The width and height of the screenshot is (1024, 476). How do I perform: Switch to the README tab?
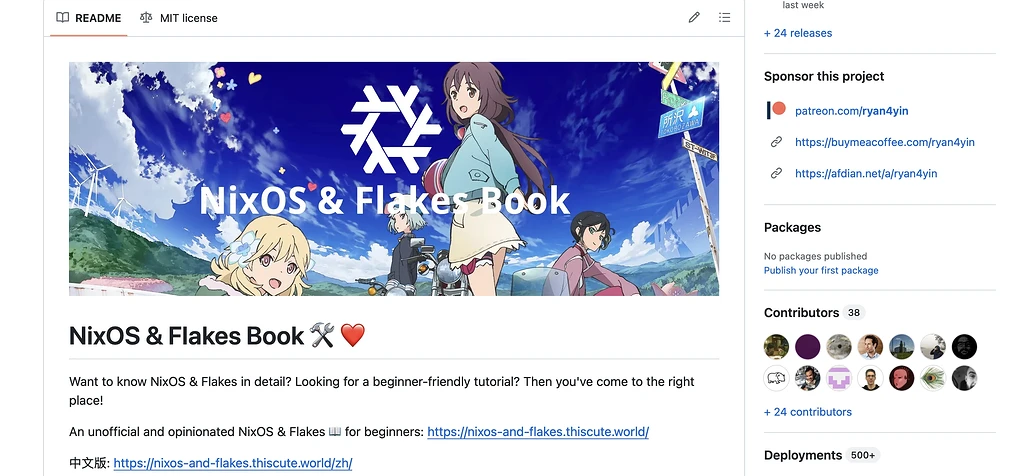[x=89, y=18]
